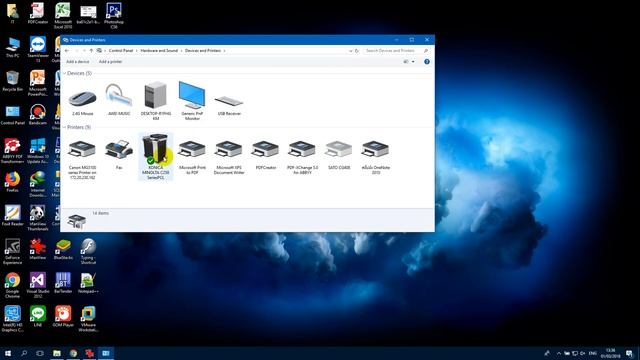The width and height of the screenshot is (640, 360).
Task: Go up one level to Hardware and Sound
Action: 91,51
